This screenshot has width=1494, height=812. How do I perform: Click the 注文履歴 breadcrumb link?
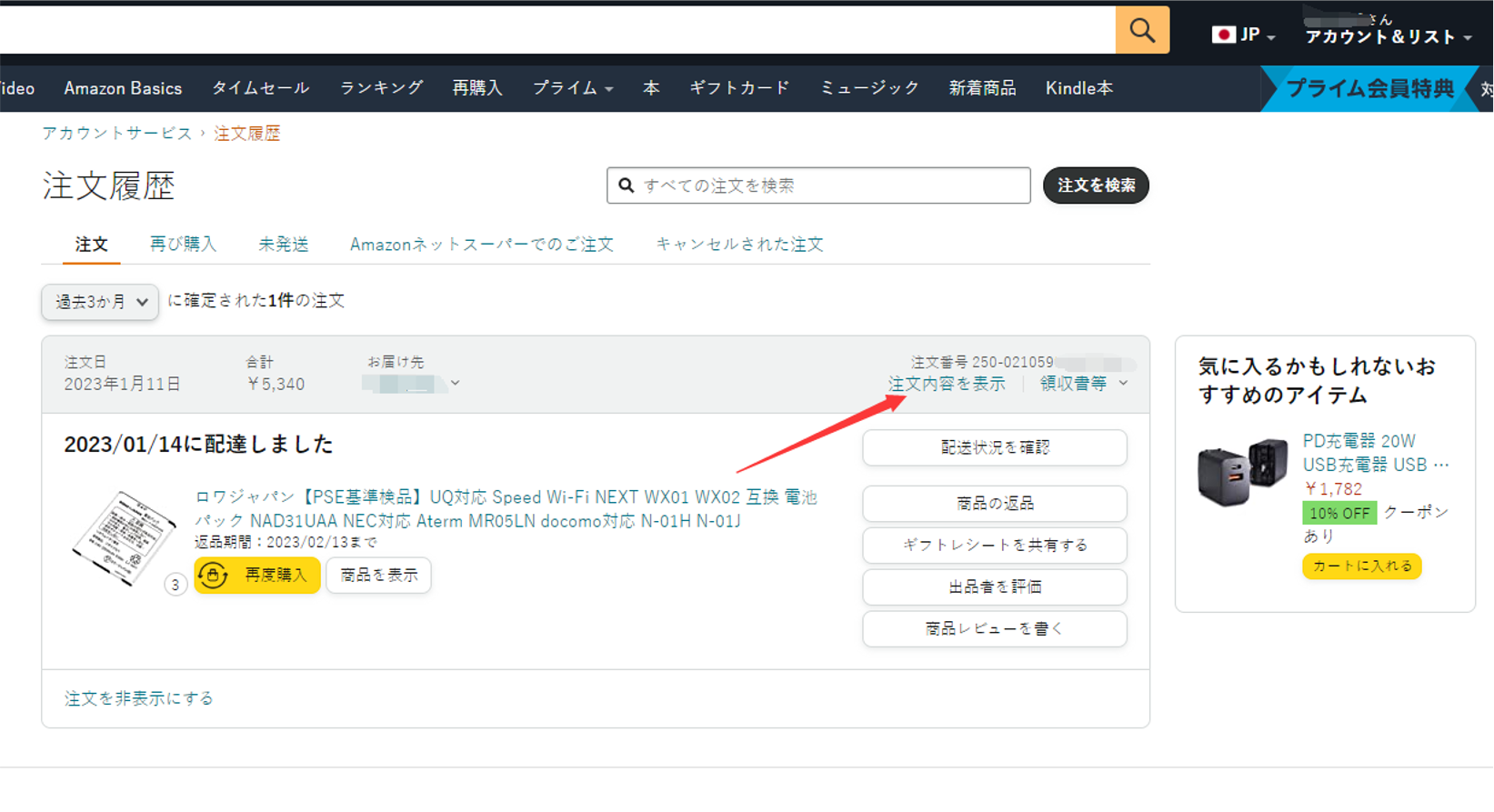click(247, 133)
